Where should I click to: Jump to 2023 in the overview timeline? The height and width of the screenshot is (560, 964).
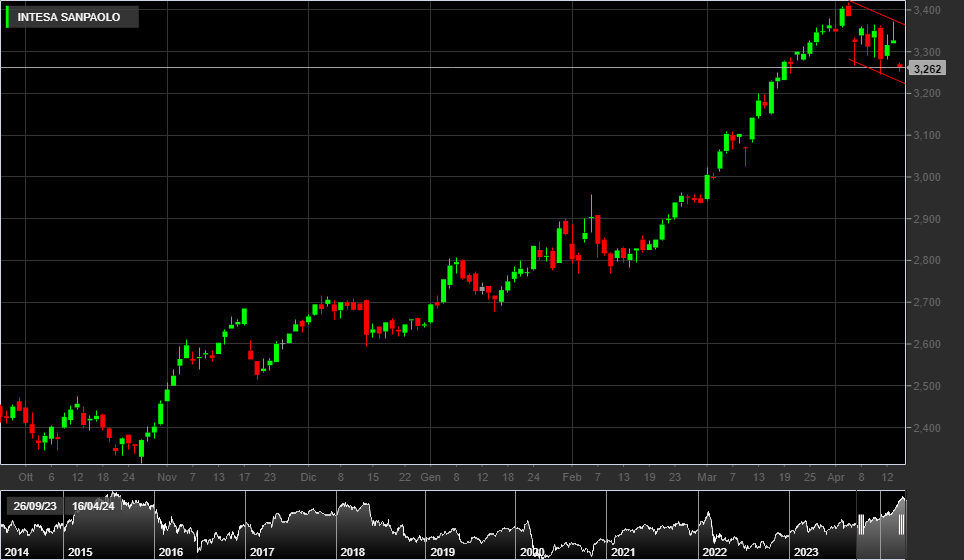click(x=806, y=552)
